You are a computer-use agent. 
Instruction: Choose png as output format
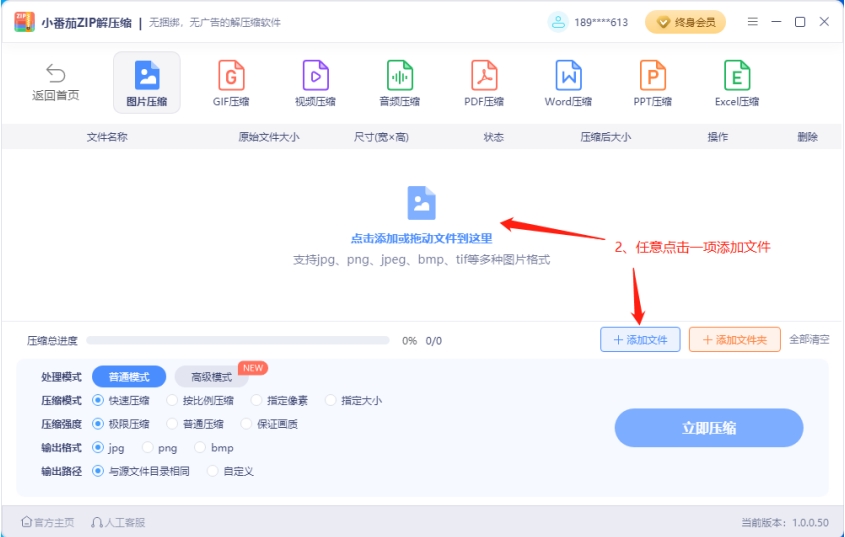click(x=149, y=448)
